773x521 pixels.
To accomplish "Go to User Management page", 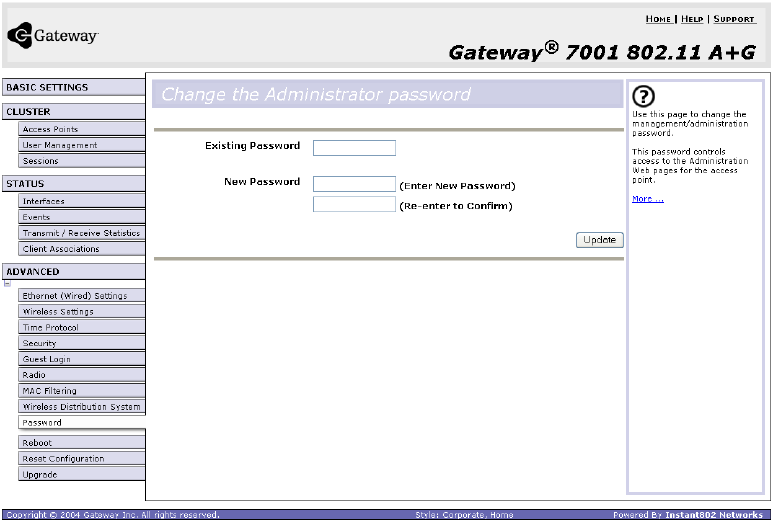I will click(82, 145).
